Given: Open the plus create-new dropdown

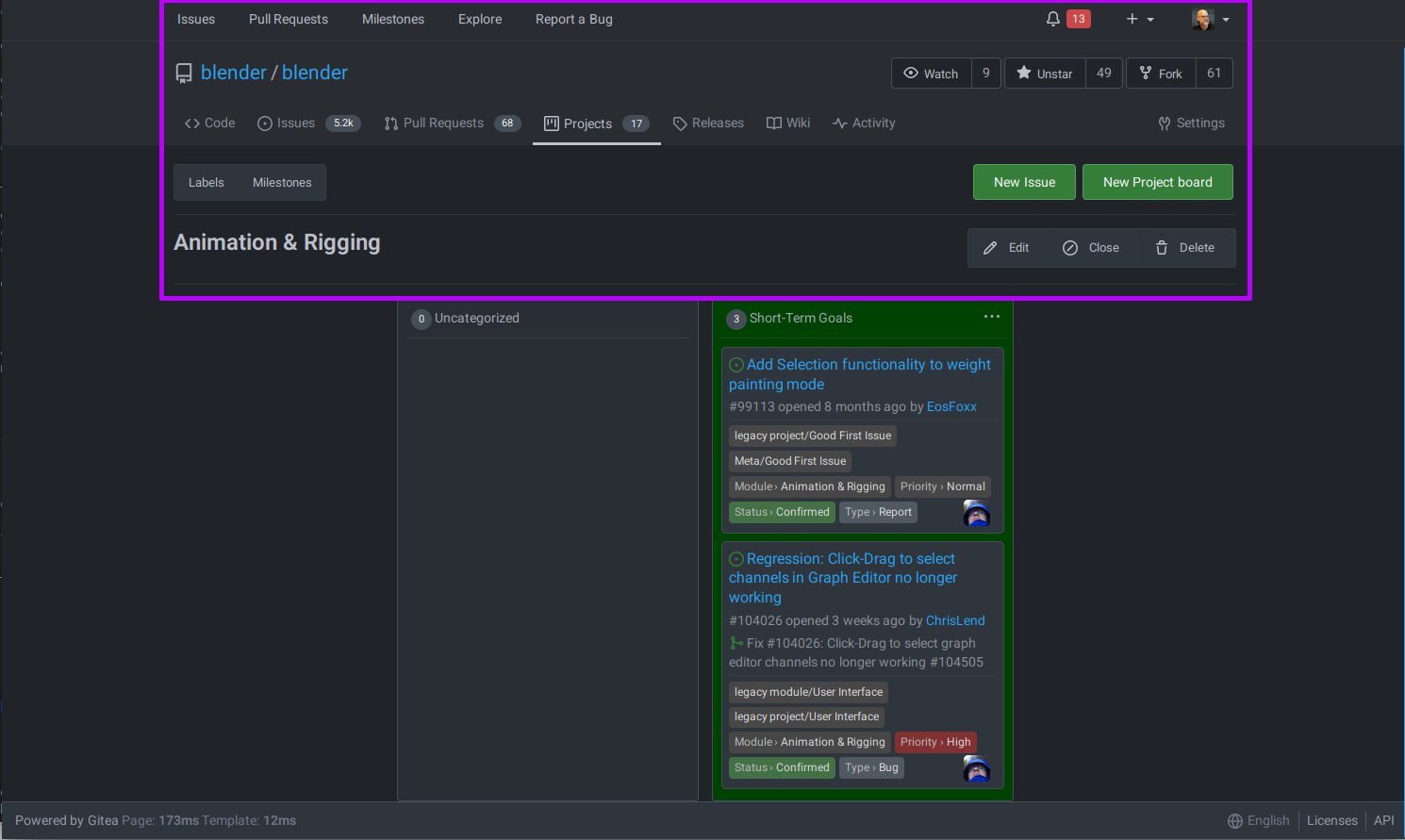Looking at the screenshot, I should (1140, 19).
